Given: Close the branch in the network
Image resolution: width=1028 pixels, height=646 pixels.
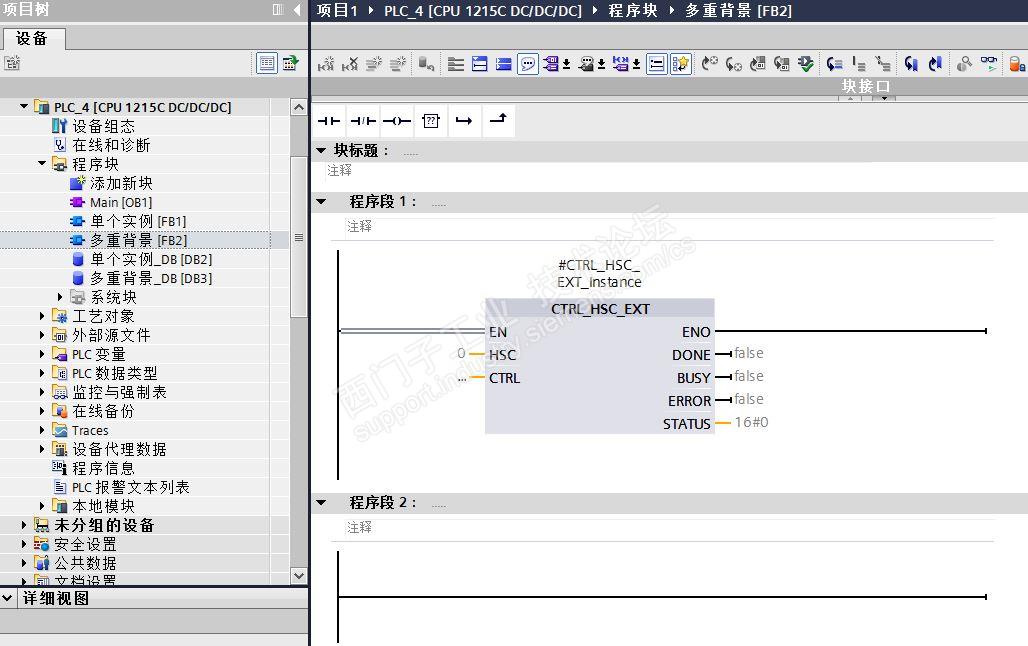Looking at the screenshot, I should (498, 121).
